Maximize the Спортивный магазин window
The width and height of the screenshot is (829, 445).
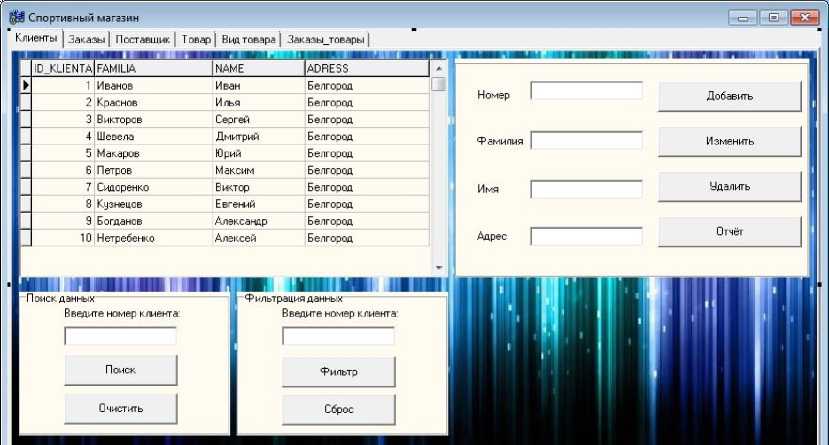[773, 18]
